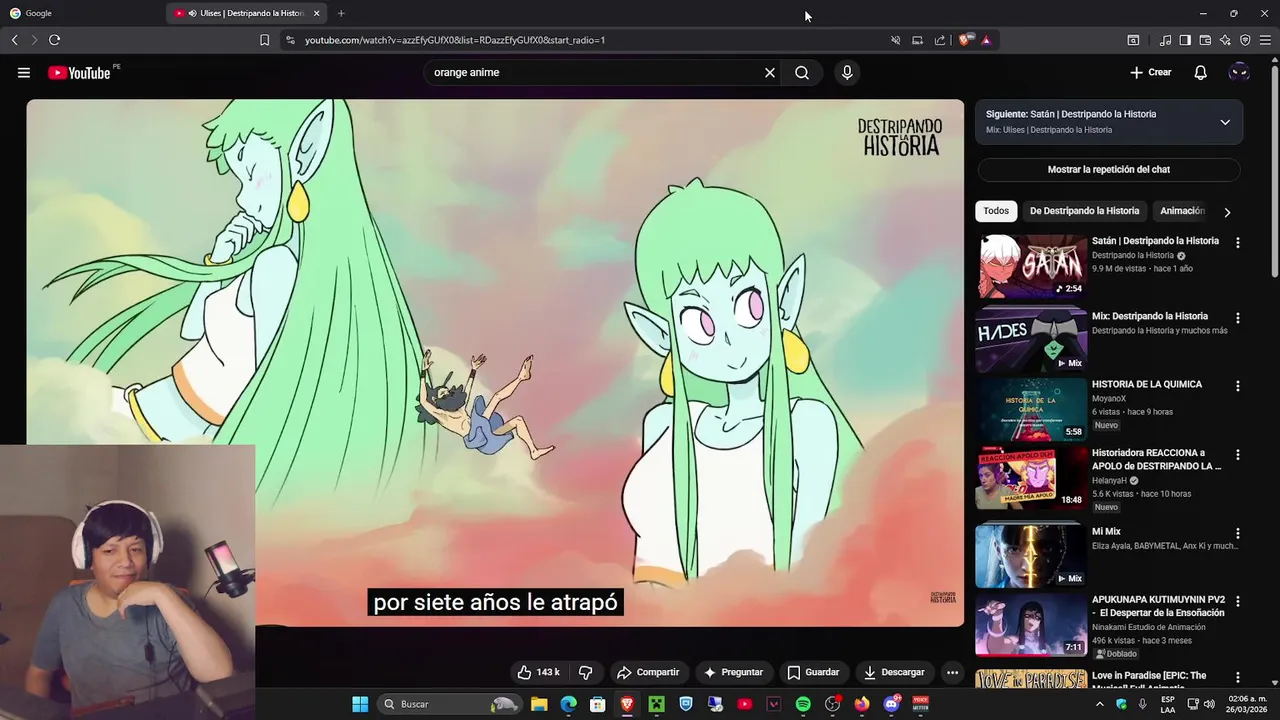This screenshot has height=720, width=1280.
Task: Download the video with Descargar
Action: point(894,672)
